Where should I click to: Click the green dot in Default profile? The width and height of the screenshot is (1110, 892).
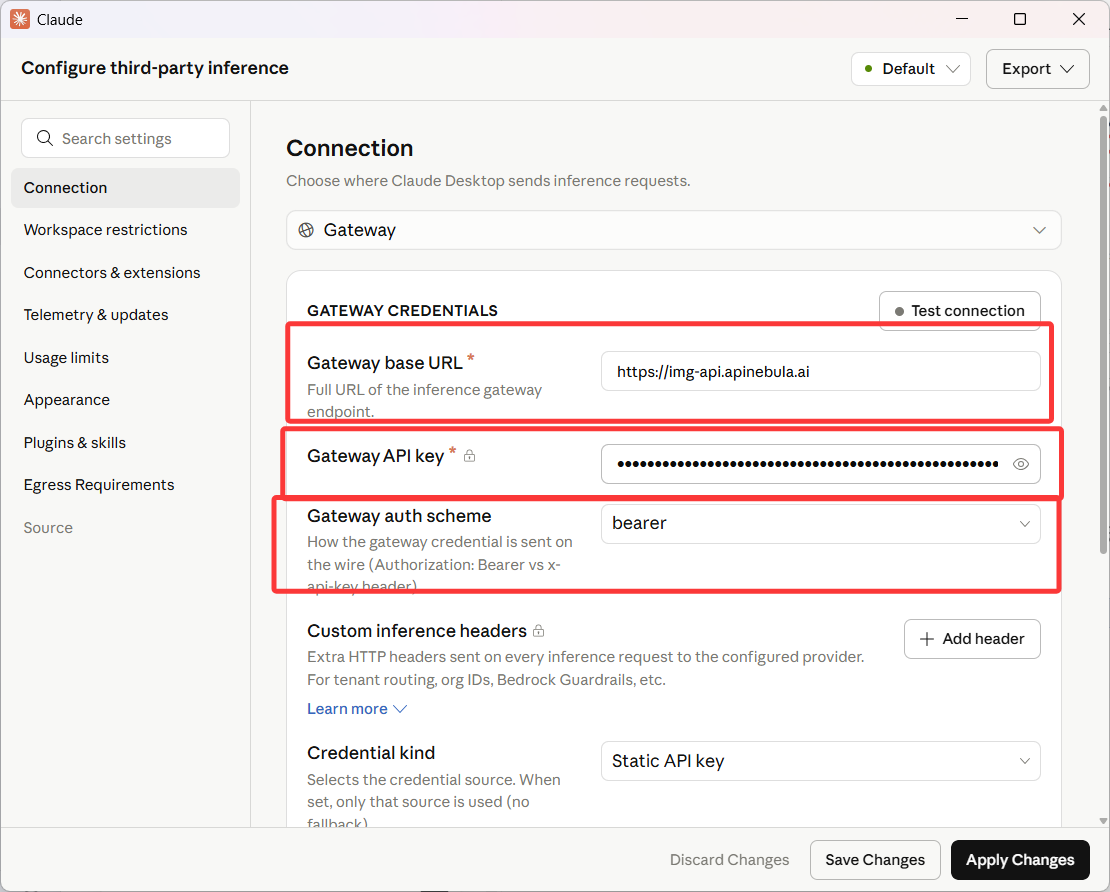tap(869, 69)
